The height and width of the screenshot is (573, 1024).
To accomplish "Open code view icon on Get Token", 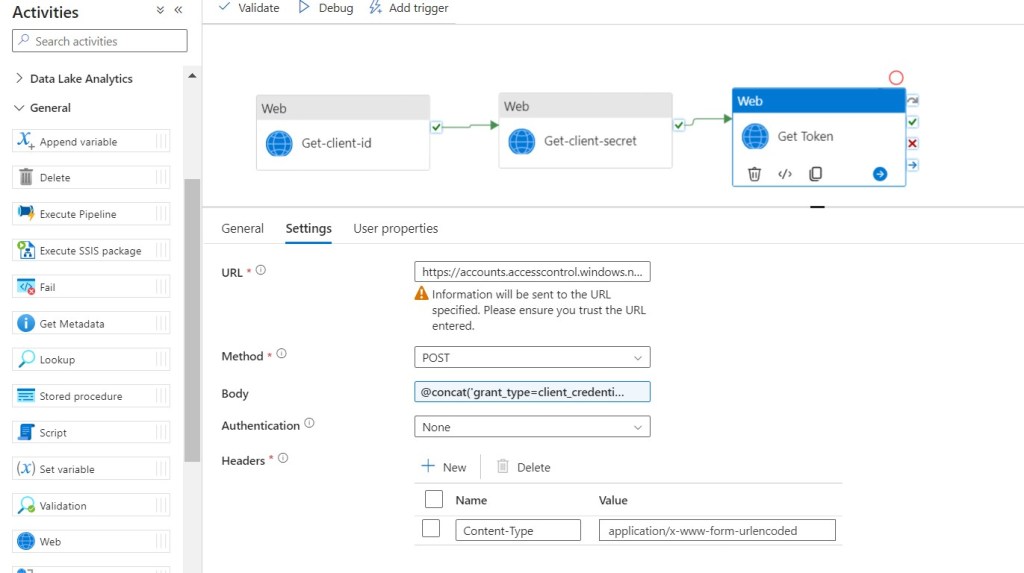I will [x=785, y=174].
